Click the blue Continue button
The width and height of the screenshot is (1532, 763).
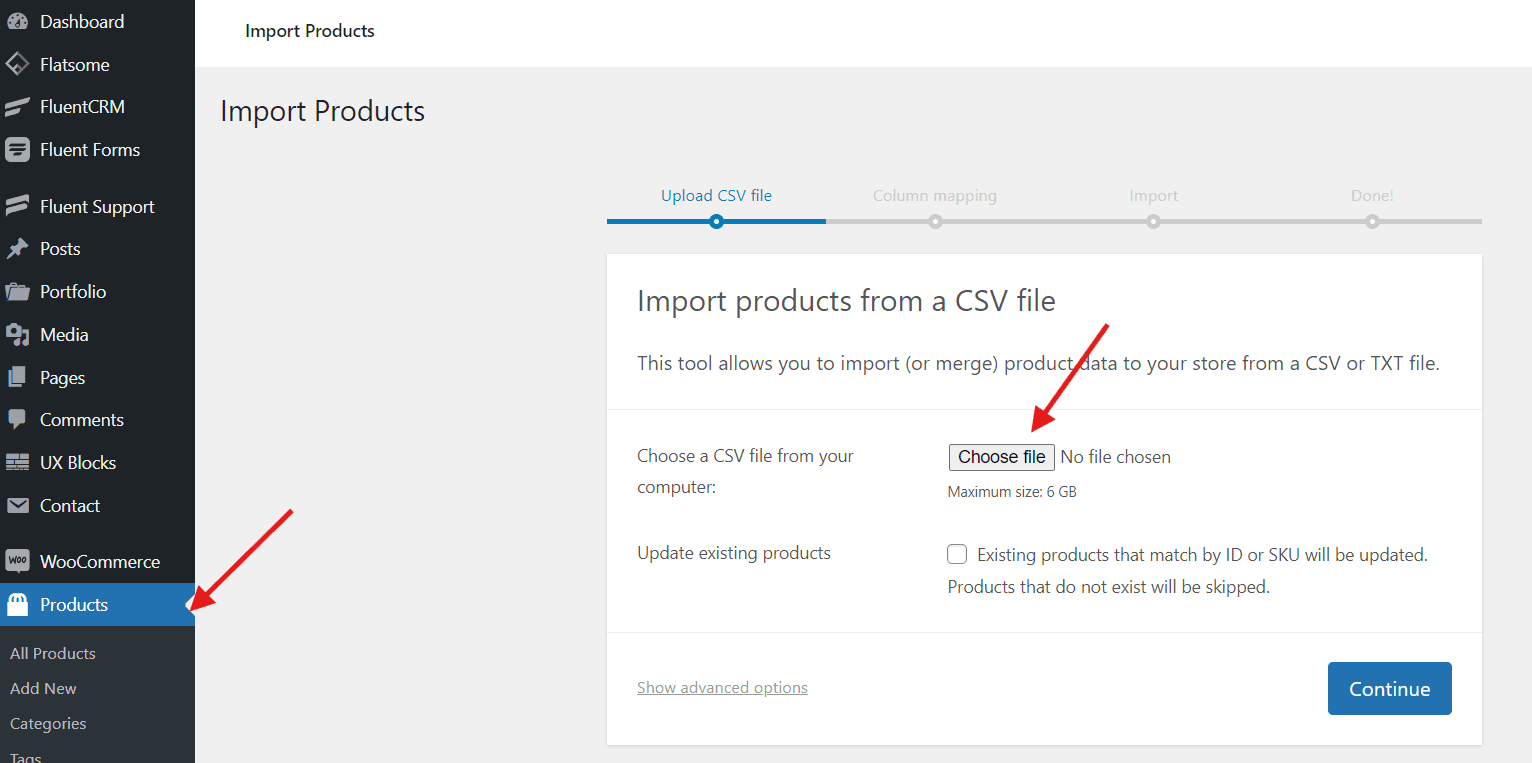(x=1389, y=689)
